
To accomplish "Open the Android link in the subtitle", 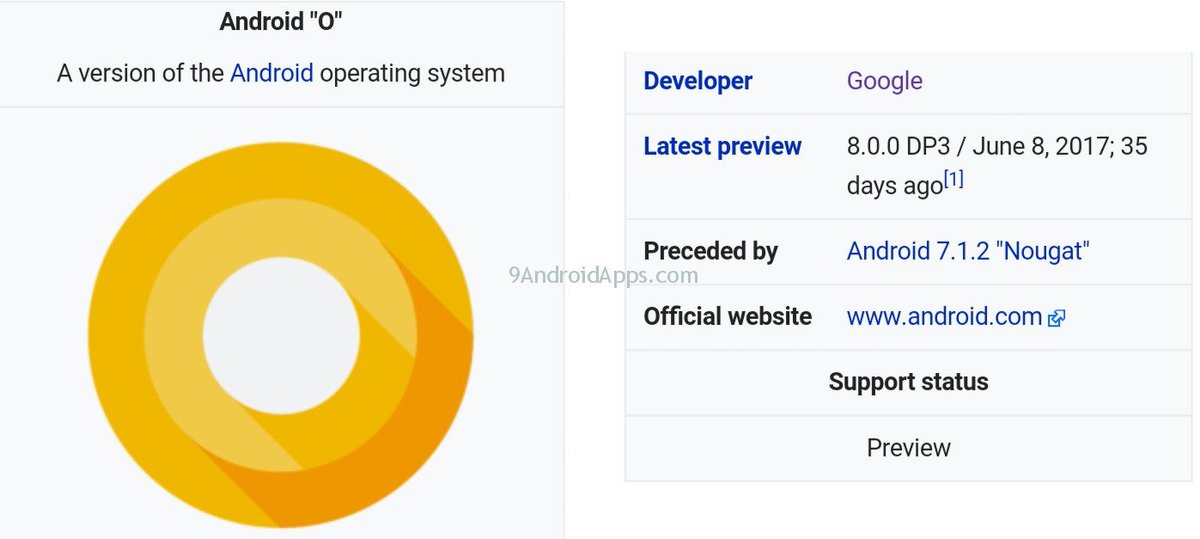I will 271,73.
